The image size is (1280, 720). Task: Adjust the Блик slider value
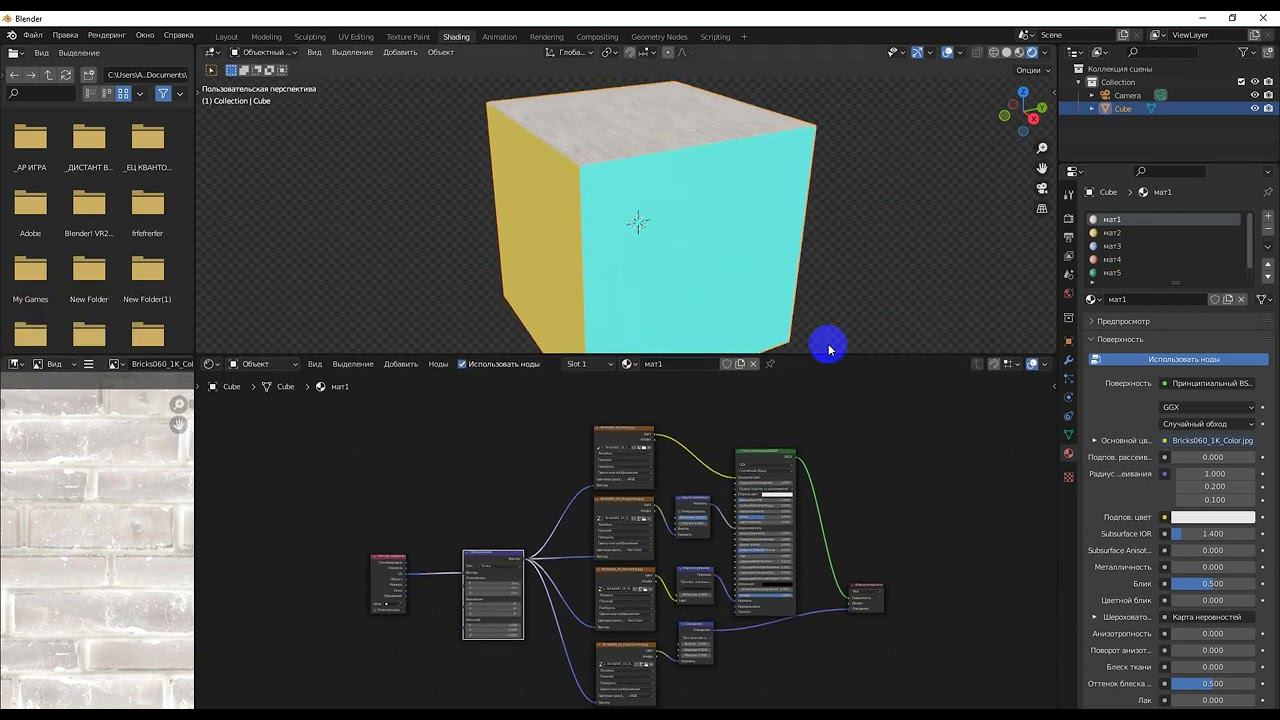(x=1212, y=583)
